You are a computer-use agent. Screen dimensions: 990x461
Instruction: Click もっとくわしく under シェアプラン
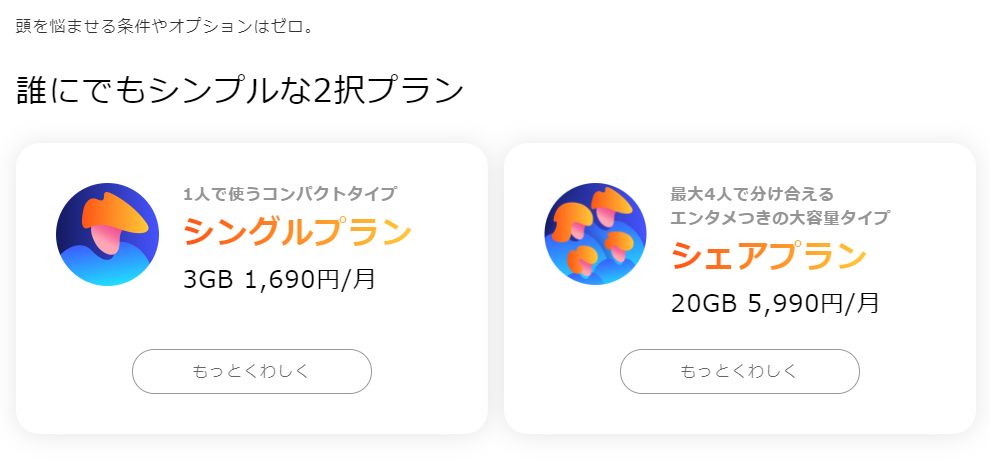click(740, 371)
